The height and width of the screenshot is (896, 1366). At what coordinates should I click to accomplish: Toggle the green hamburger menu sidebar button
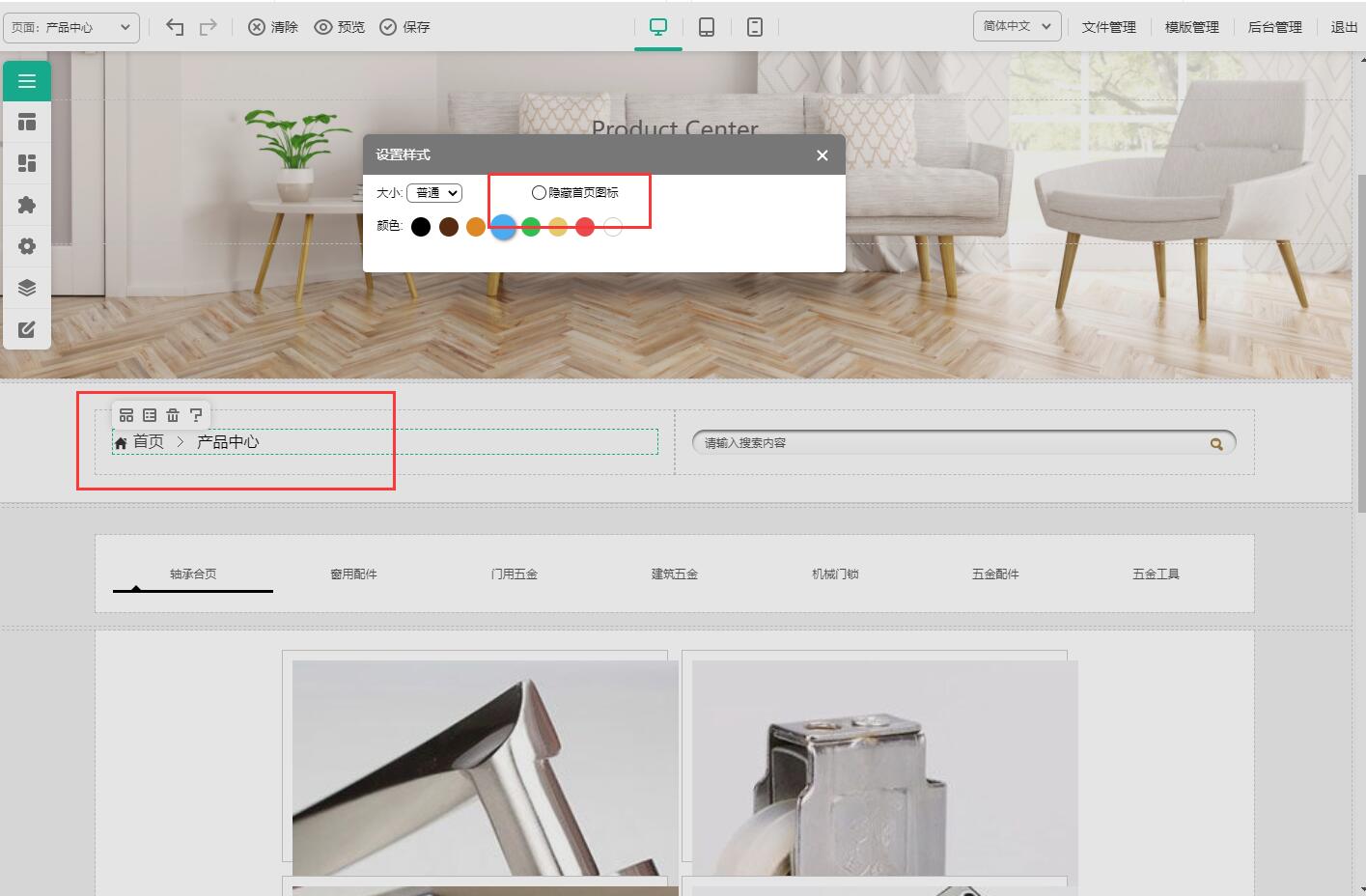27,81
